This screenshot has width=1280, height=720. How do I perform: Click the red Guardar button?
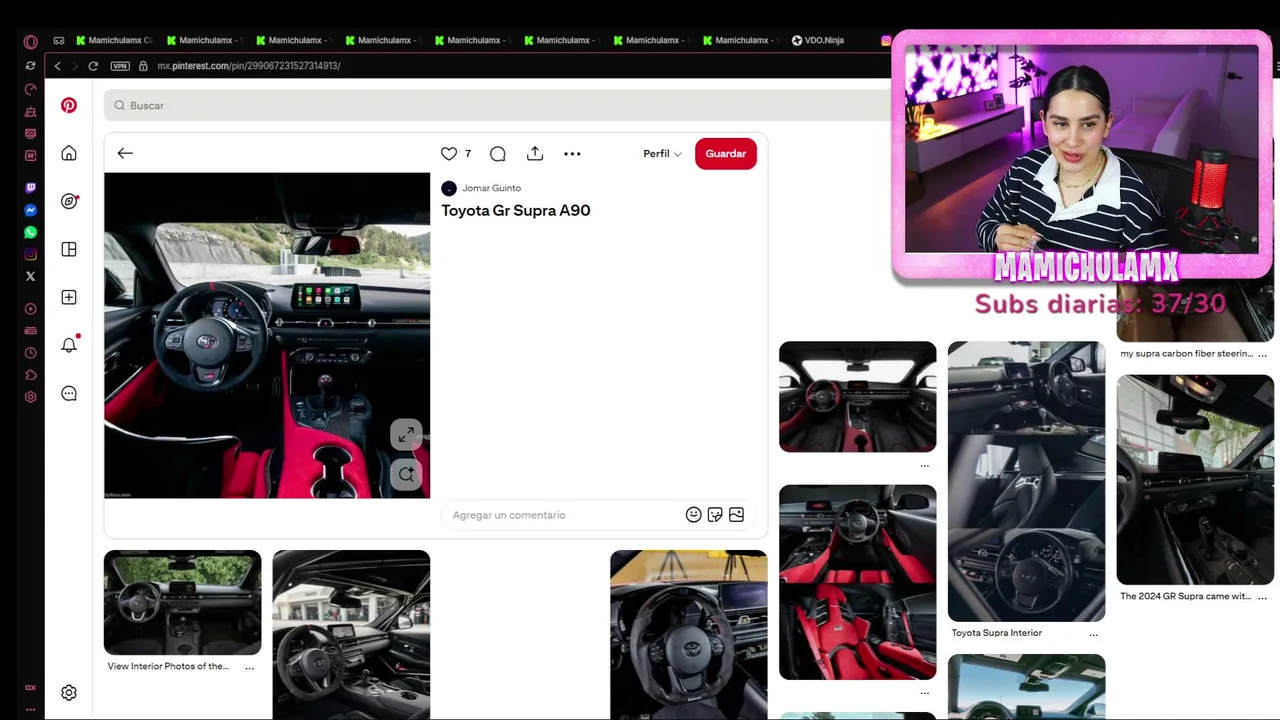coord(726,154)
